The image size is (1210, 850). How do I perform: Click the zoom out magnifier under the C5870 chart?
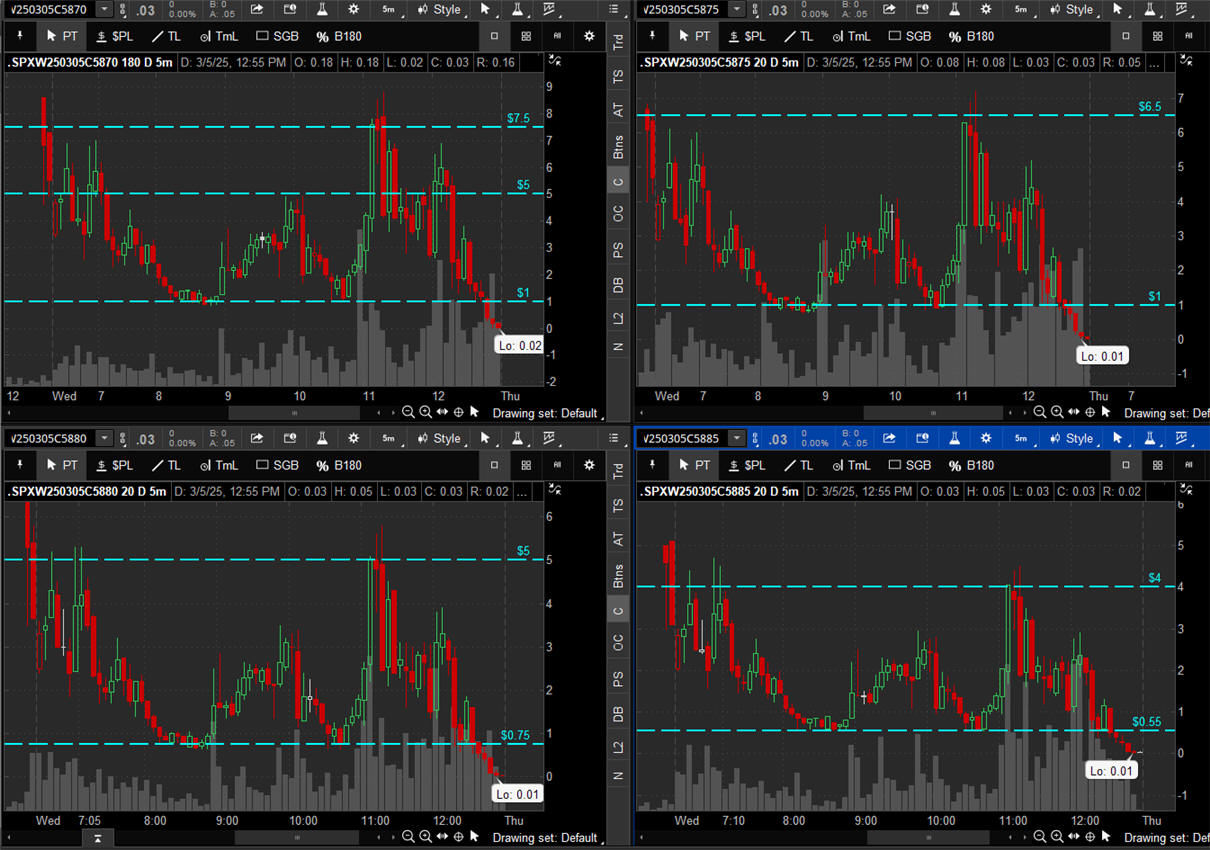click(x=408, y=412)
